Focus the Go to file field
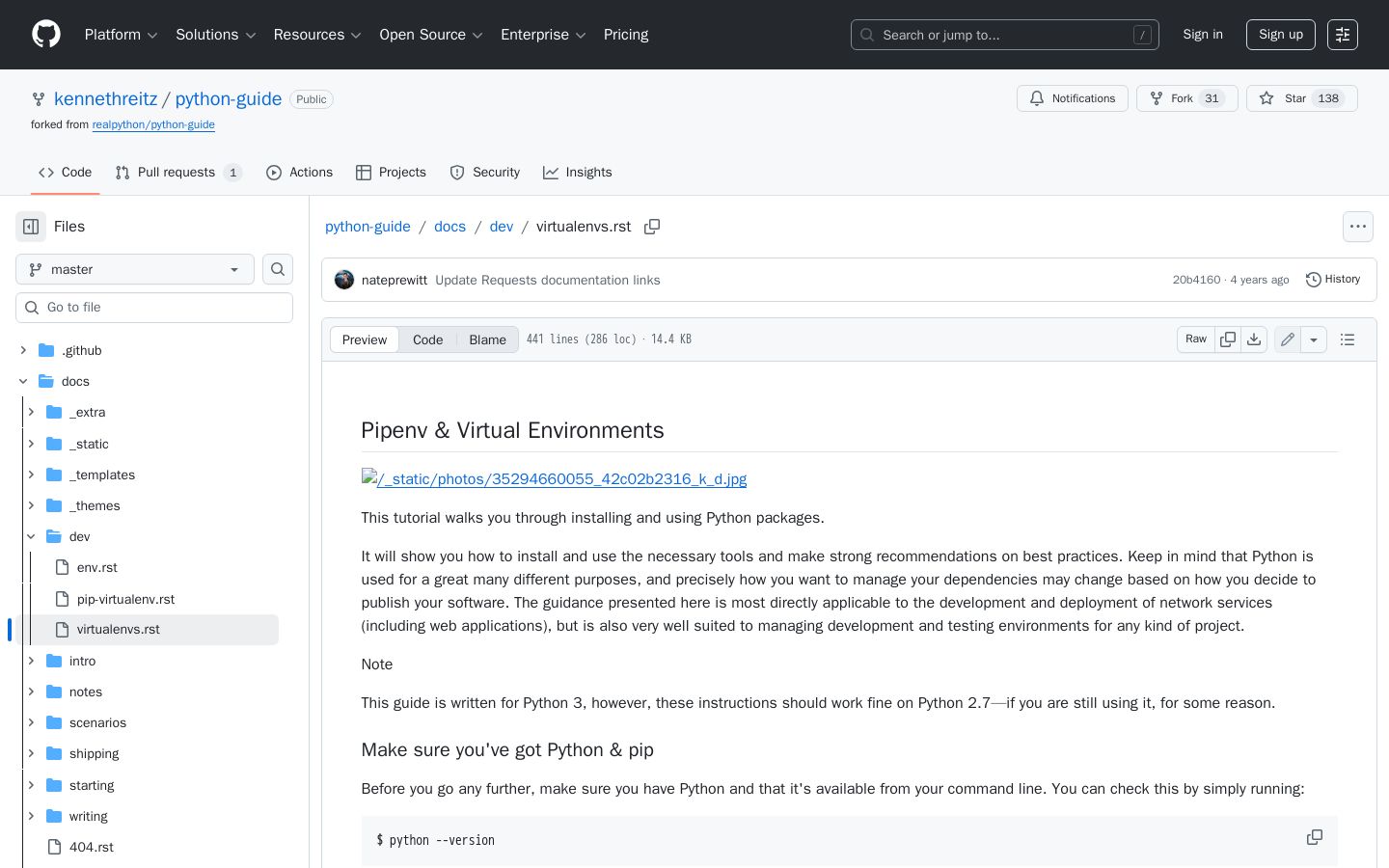The image size is (1389, 868). (154, 308)
